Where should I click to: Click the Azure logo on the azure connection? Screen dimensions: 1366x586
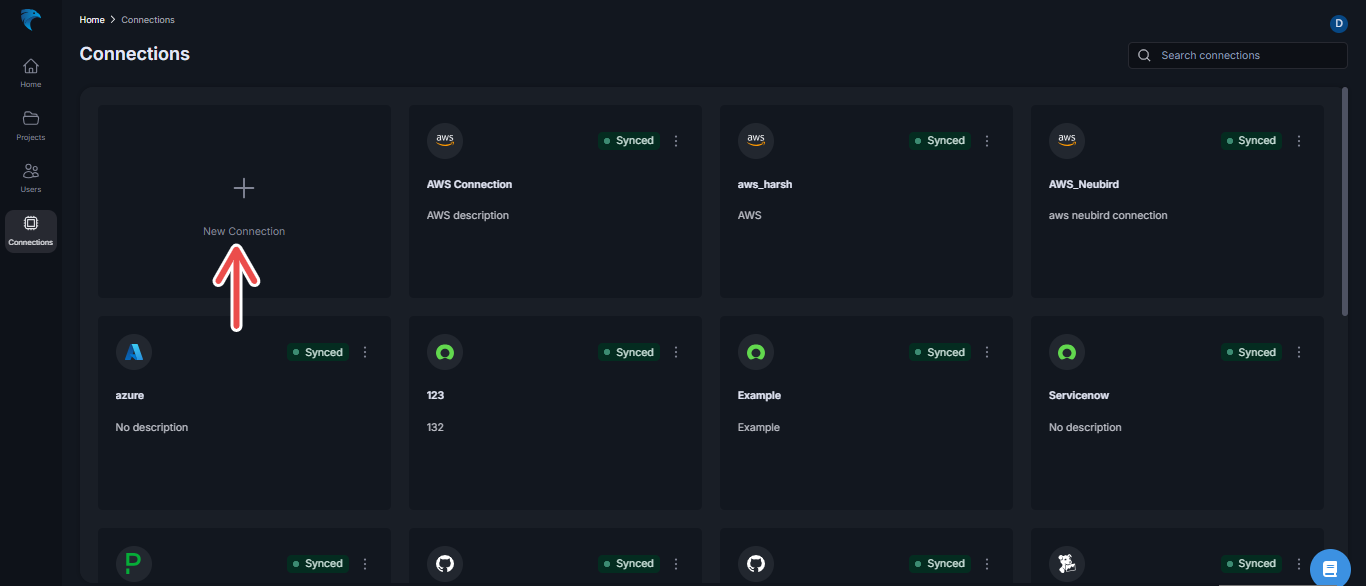click(x=133, y=351)
